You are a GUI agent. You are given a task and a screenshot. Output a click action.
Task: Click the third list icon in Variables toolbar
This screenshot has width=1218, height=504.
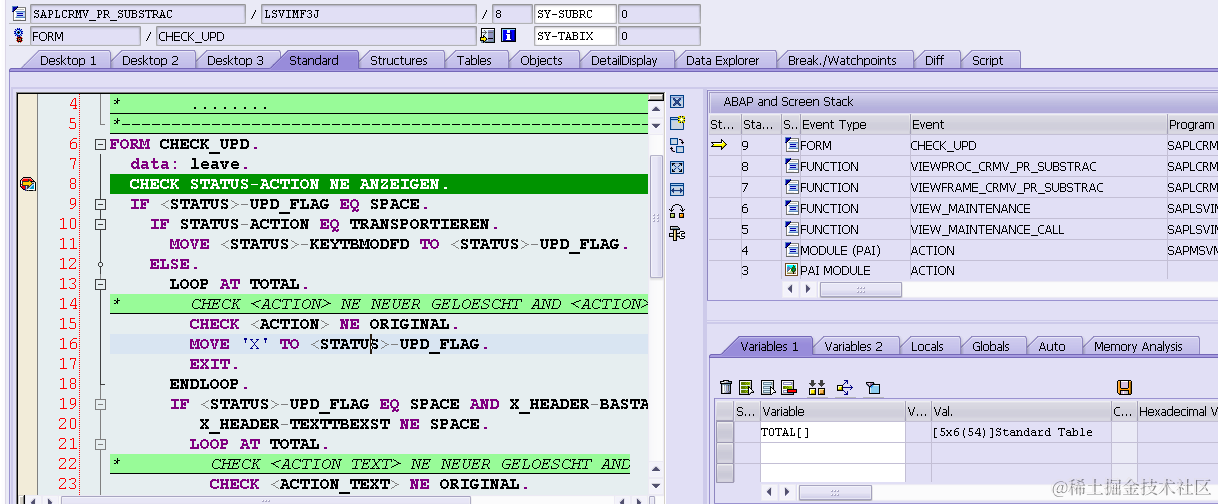[x=767, y=387]
